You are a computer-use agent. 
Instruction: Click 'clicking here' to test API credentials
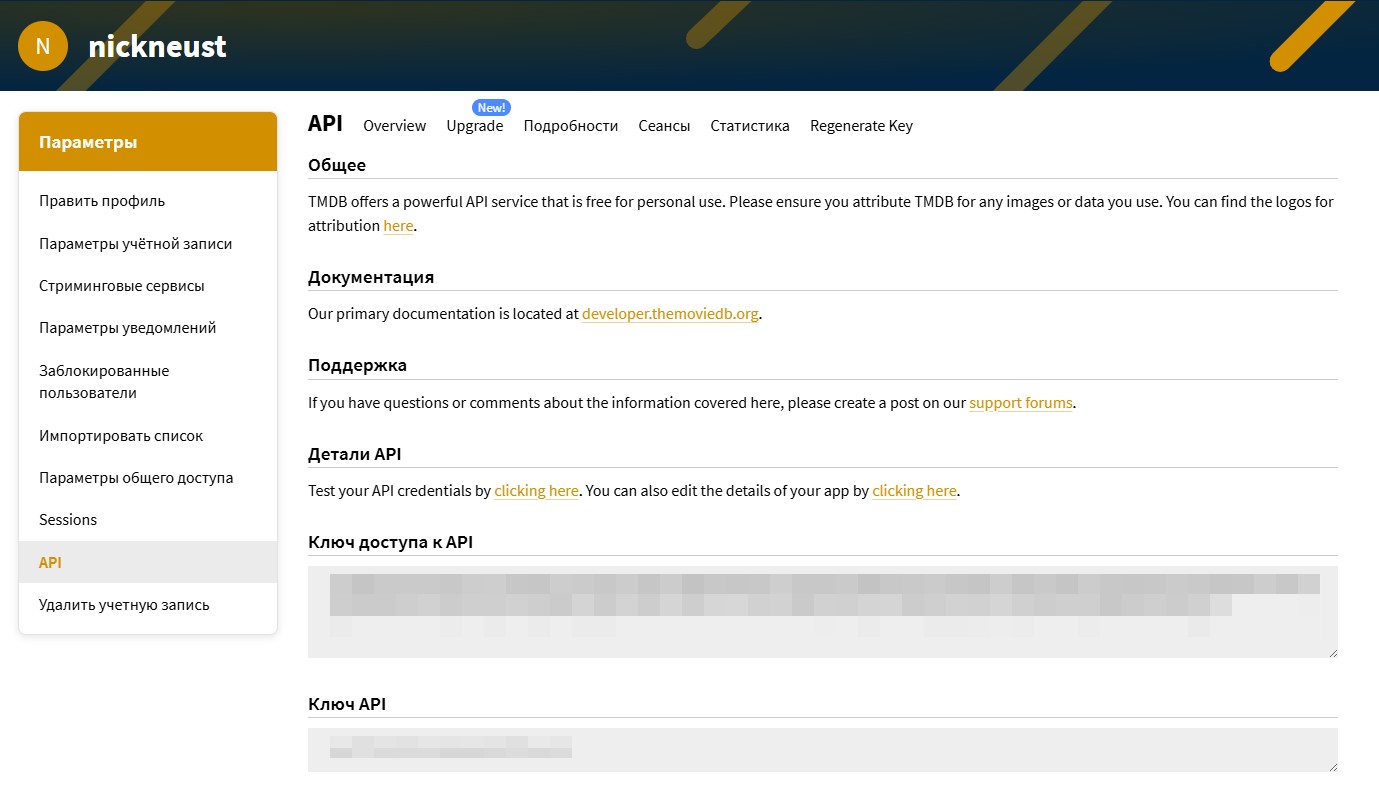point(536,491)
